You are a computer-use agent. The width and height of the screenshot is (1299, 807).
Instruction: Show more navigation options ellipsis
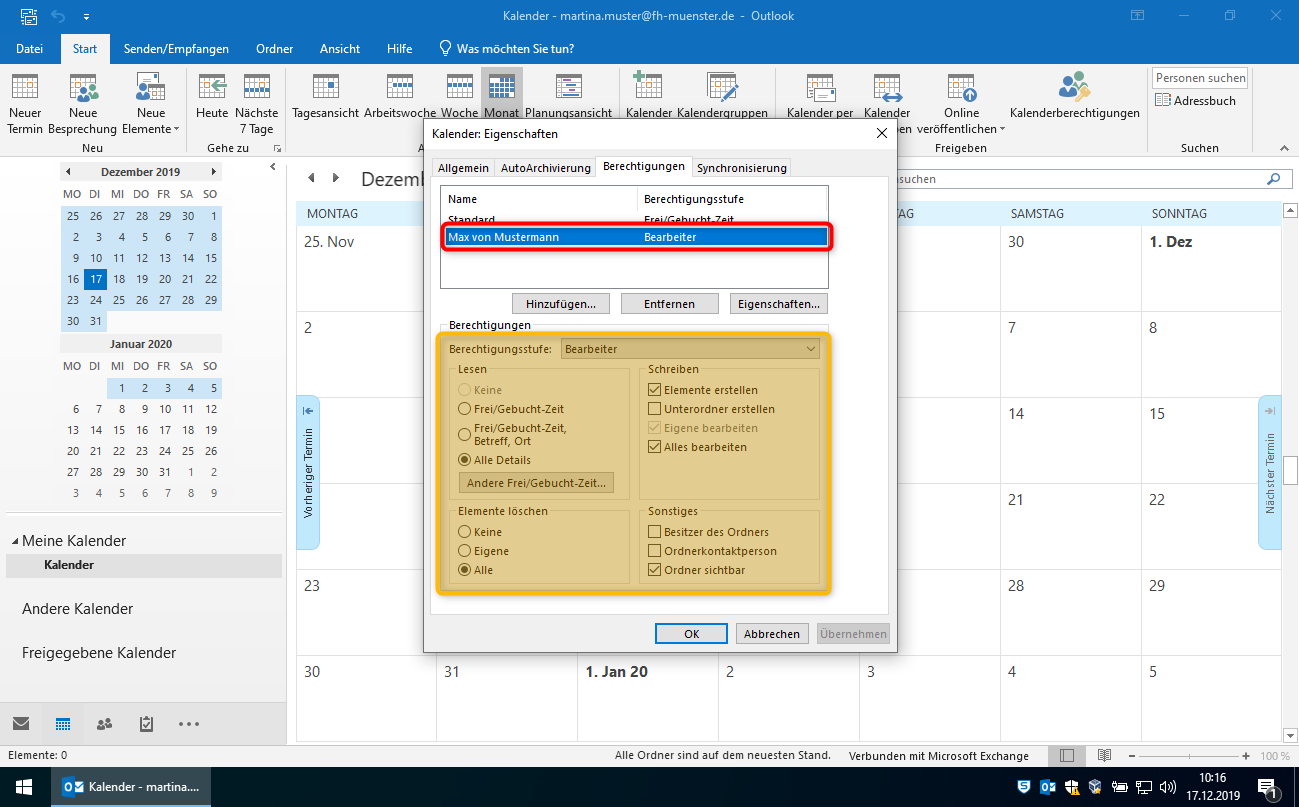click(x=189, y=724)
